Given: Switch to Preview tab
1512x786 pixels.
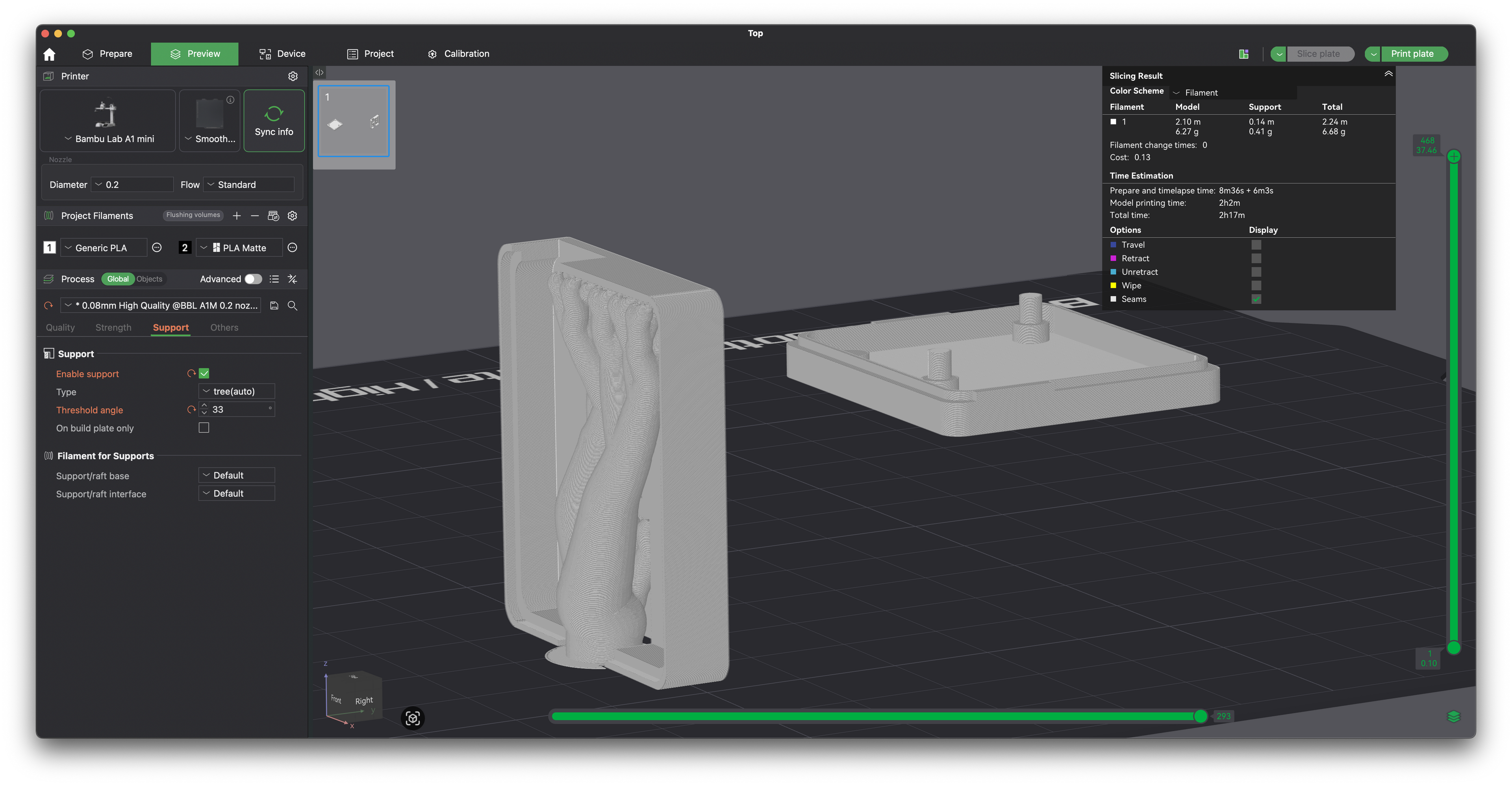Looking at the screenshot, I should pos(195,54).
